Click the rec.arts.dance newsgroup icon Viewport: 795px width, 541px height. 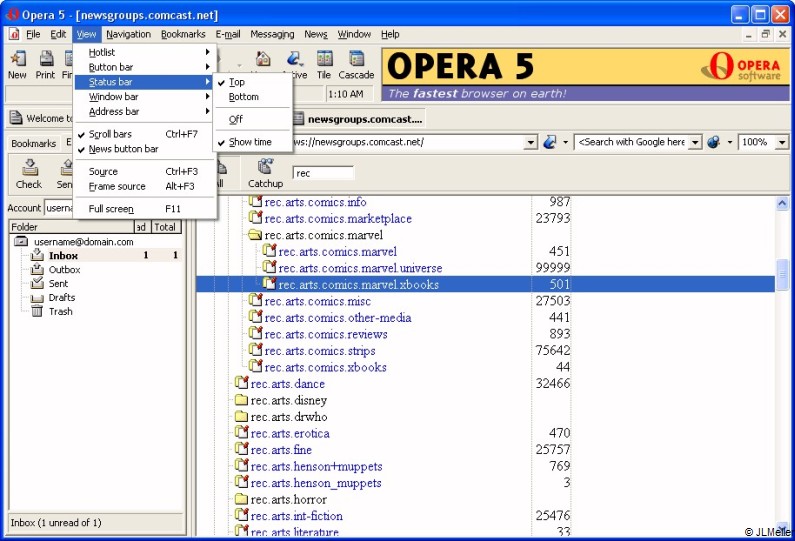pyautogui.click(x=242, y=383)
